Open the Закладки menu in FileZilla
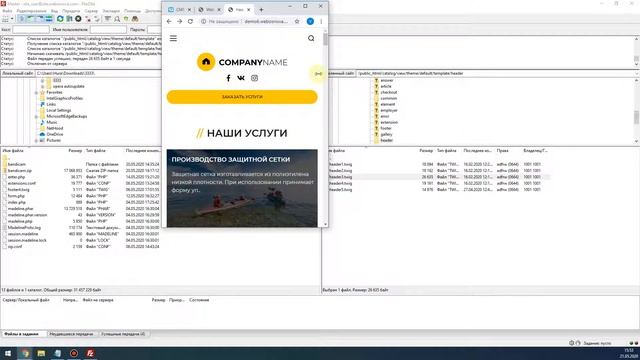 point(111,11)
